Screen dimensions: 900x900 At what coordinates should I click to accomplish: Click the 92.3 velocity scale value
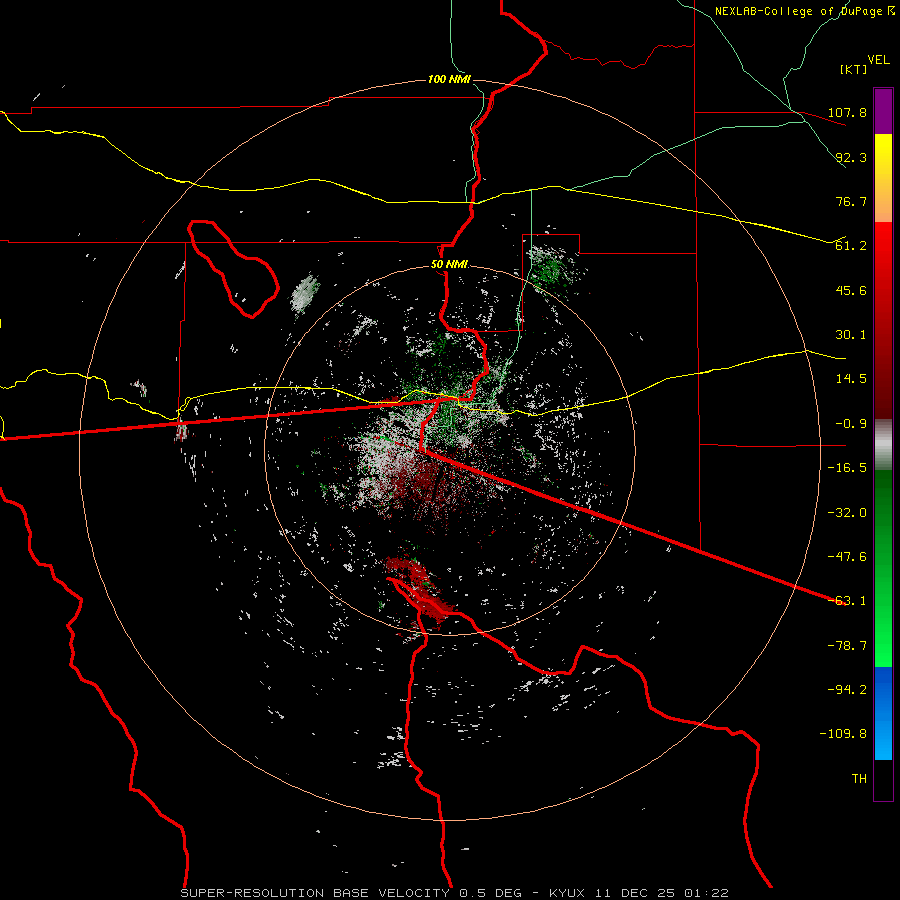(x=851, y=157)
